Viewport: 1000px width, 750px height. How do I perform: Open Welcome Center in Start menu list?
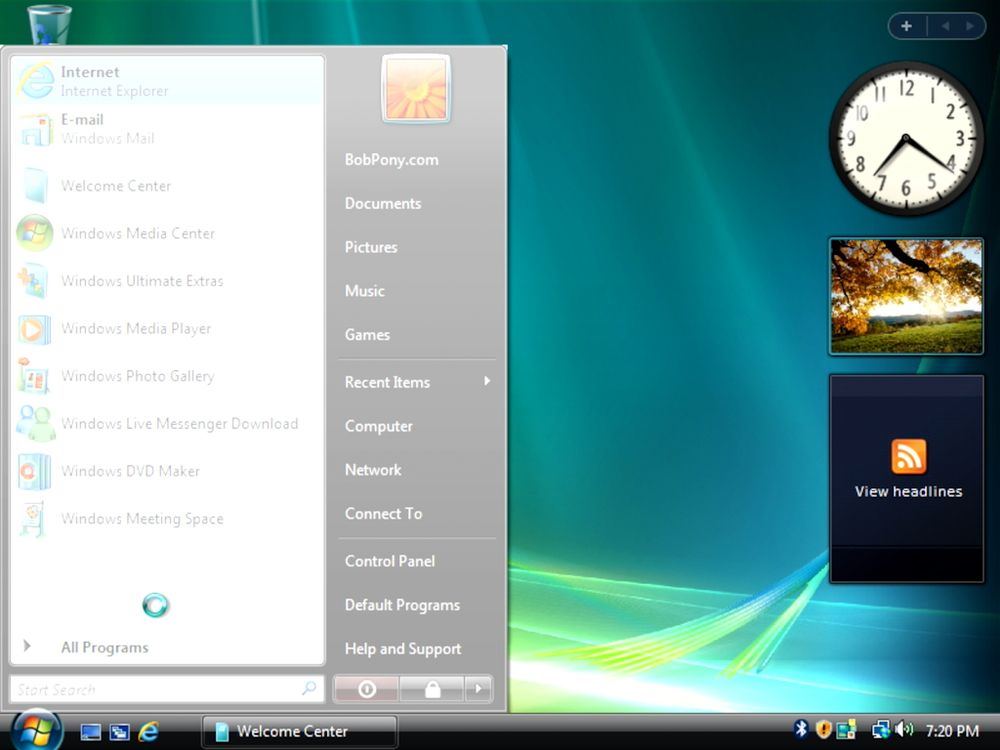[167, 186]
